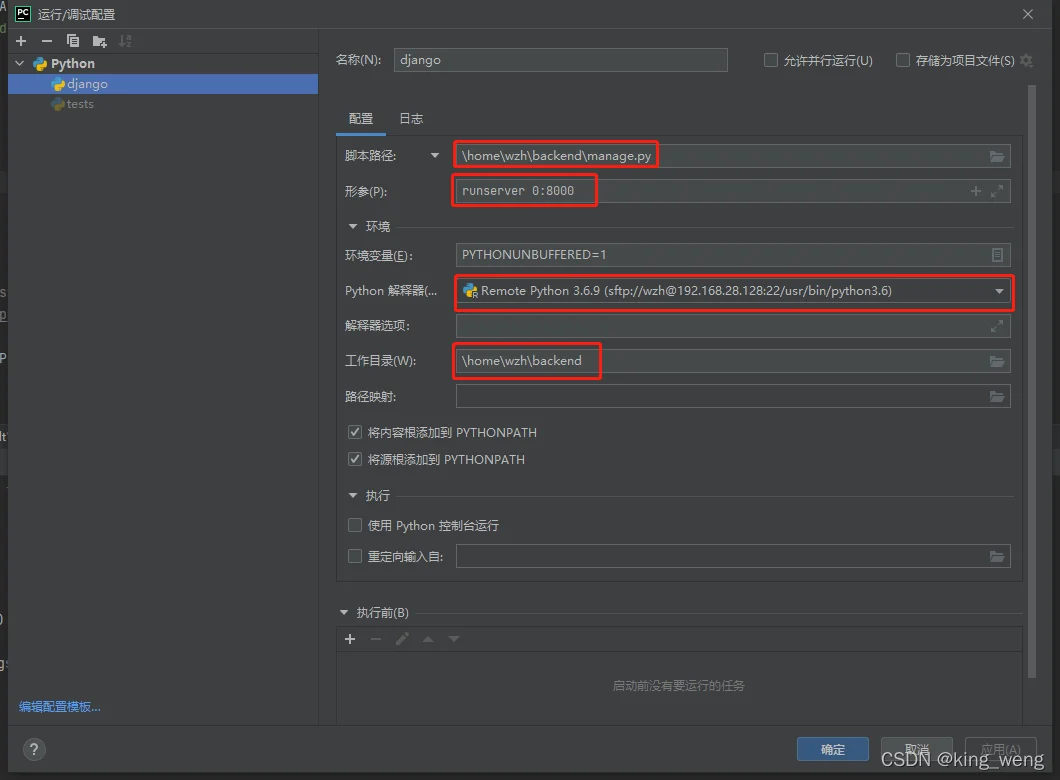Image resolution: width=1060 pixels, height=780 pixels.
Task: Select the django configuration
Action: click(x=163, y=84)
